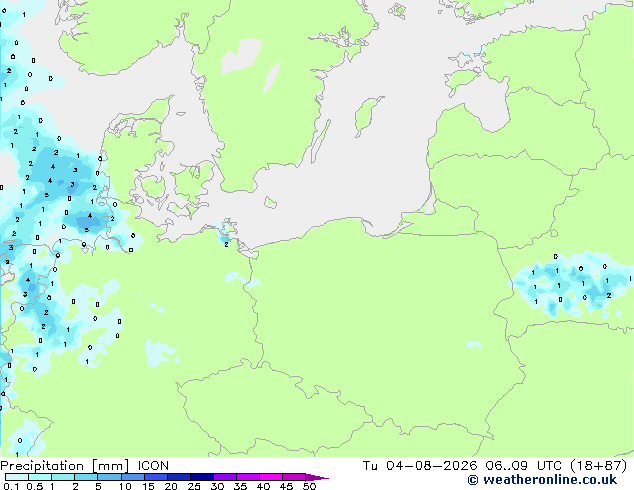634x490 pixels.
Task: Click Gotland island in the Baltic Sea
Action: (x=367, y=116)
